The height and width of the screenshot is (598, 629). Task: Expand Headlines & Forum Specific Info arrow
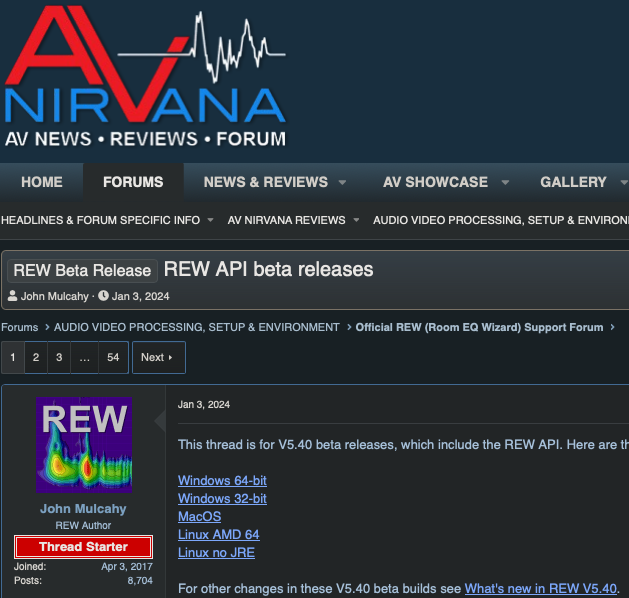(x=210, y=220)
